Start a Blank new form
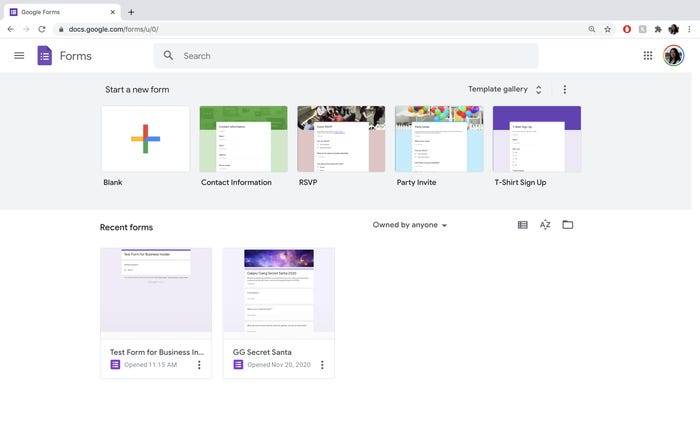700x438 pixels. coord(146,139)
